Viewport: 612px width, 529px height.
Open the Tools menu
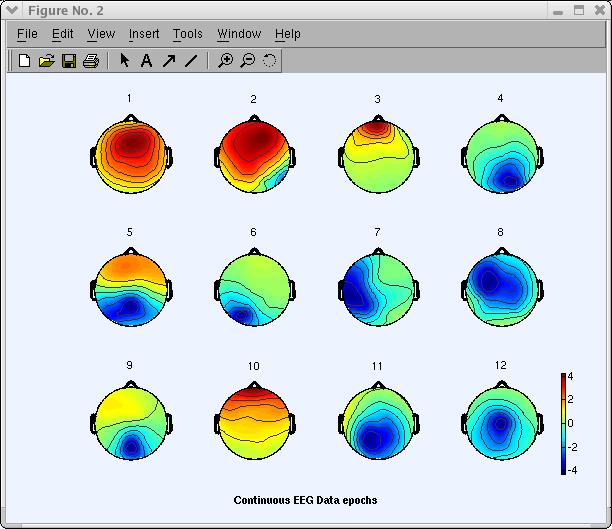pos(187,34)
